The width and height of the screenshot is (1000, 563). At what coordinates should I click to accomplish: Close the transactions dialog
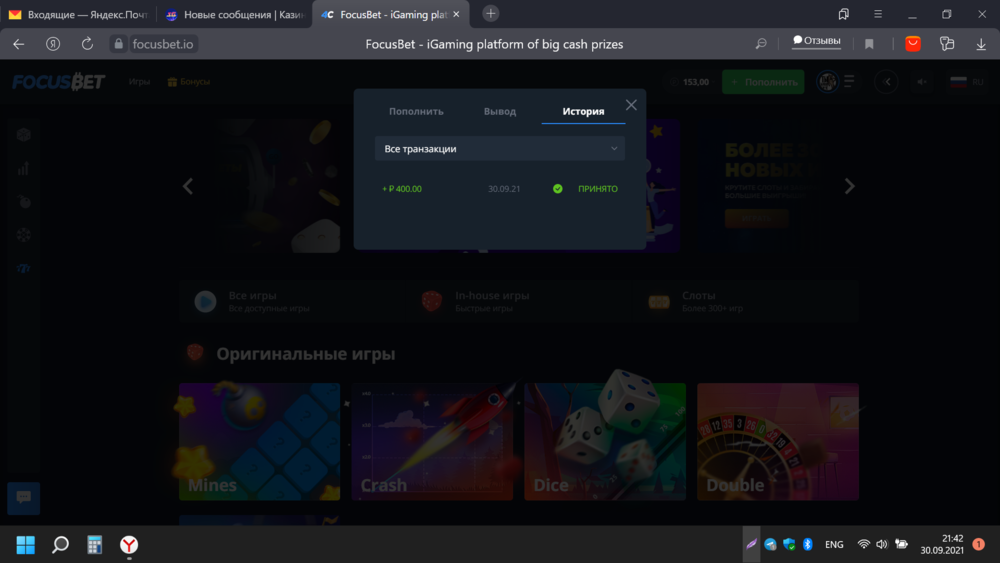pos(631,105)
